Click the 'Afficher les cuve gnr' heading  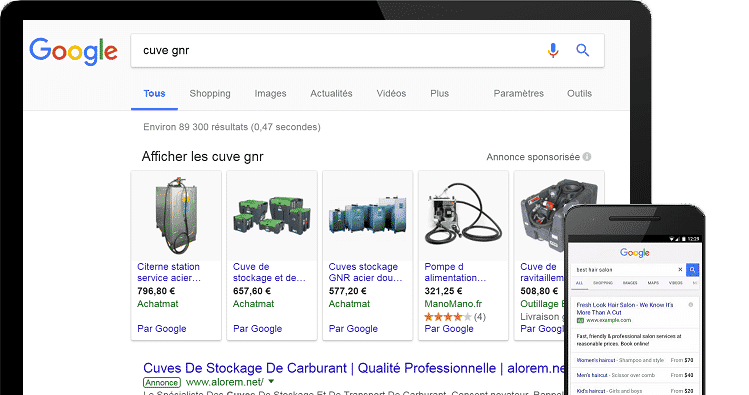(203, 157)
